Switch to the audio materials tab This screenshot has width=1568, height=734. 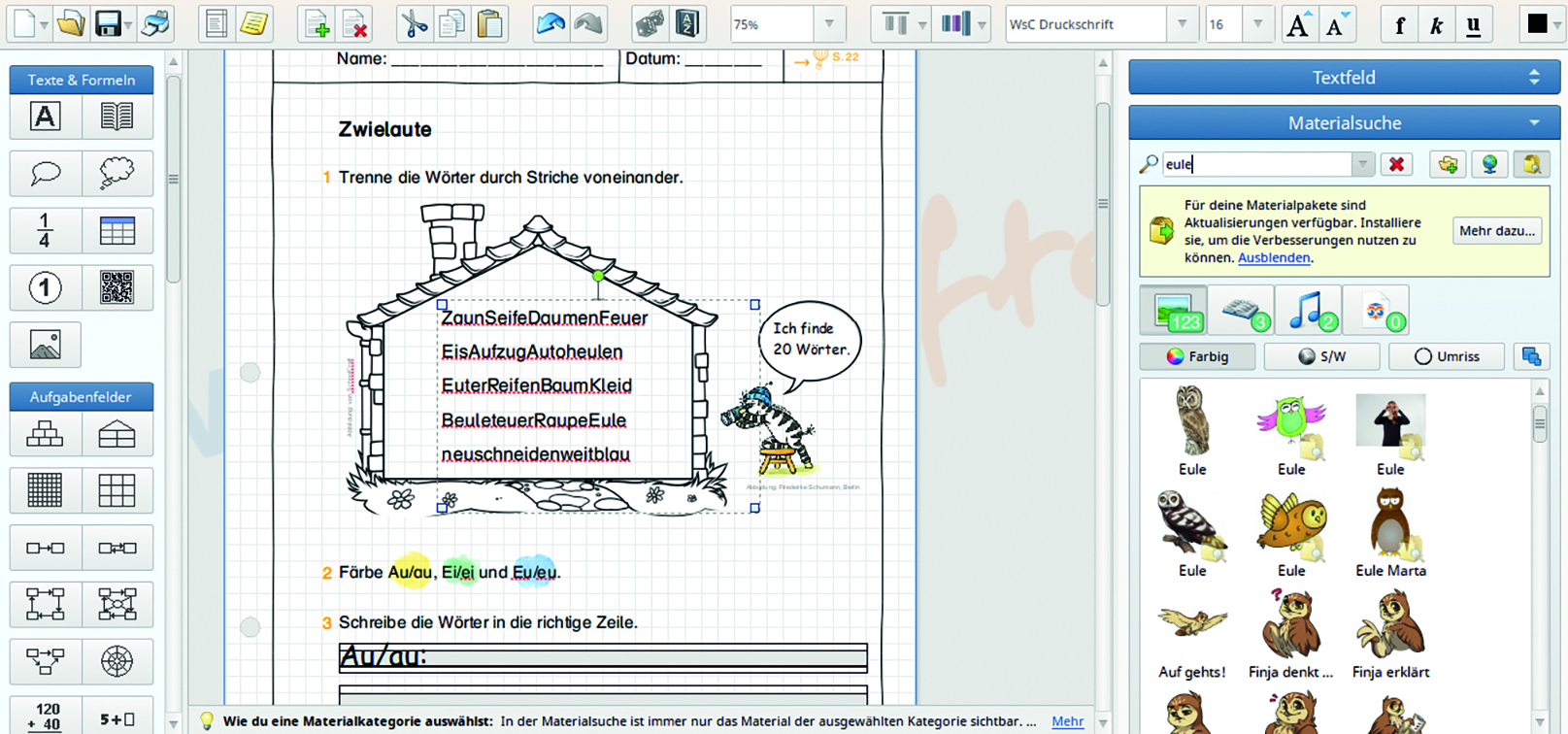[x=1308, y=311]
